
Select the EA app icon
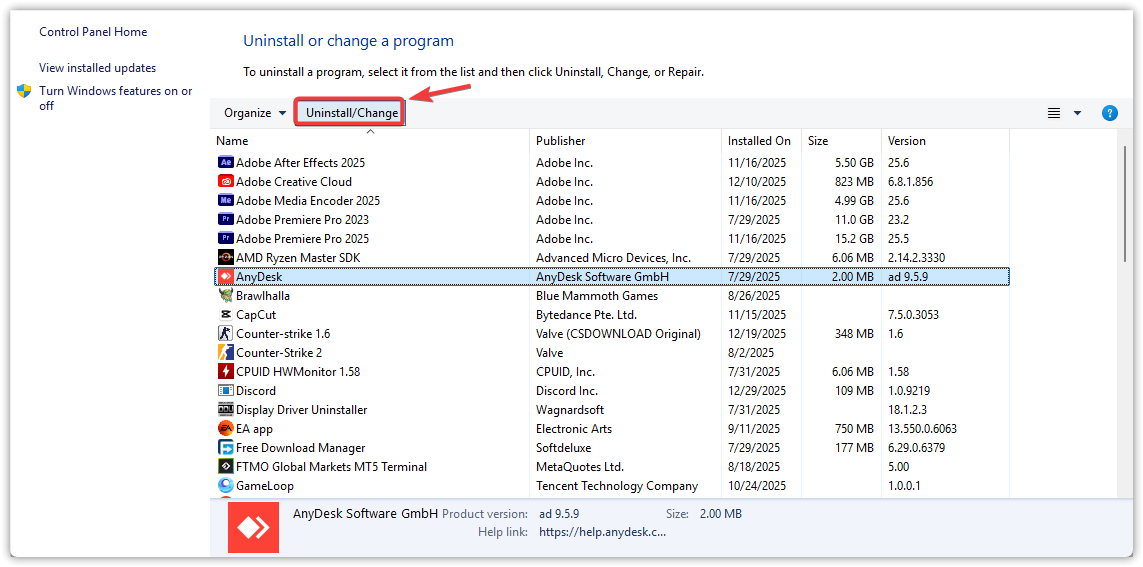click(226, 429)
